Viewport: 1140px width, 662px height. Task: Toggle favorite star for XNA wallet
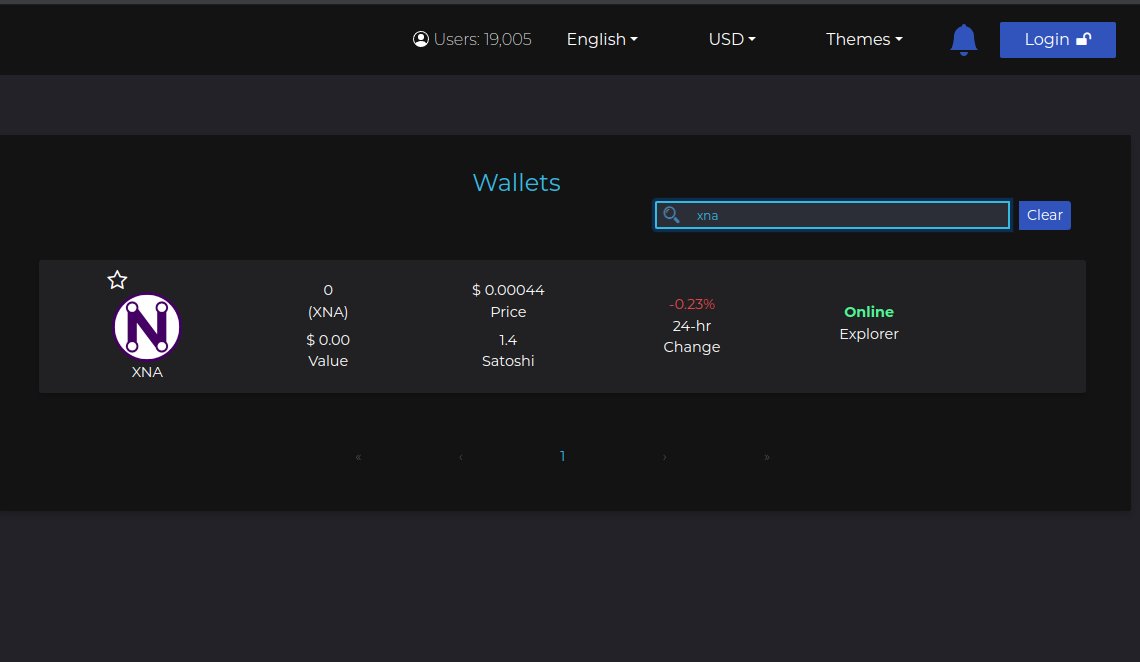117,280
